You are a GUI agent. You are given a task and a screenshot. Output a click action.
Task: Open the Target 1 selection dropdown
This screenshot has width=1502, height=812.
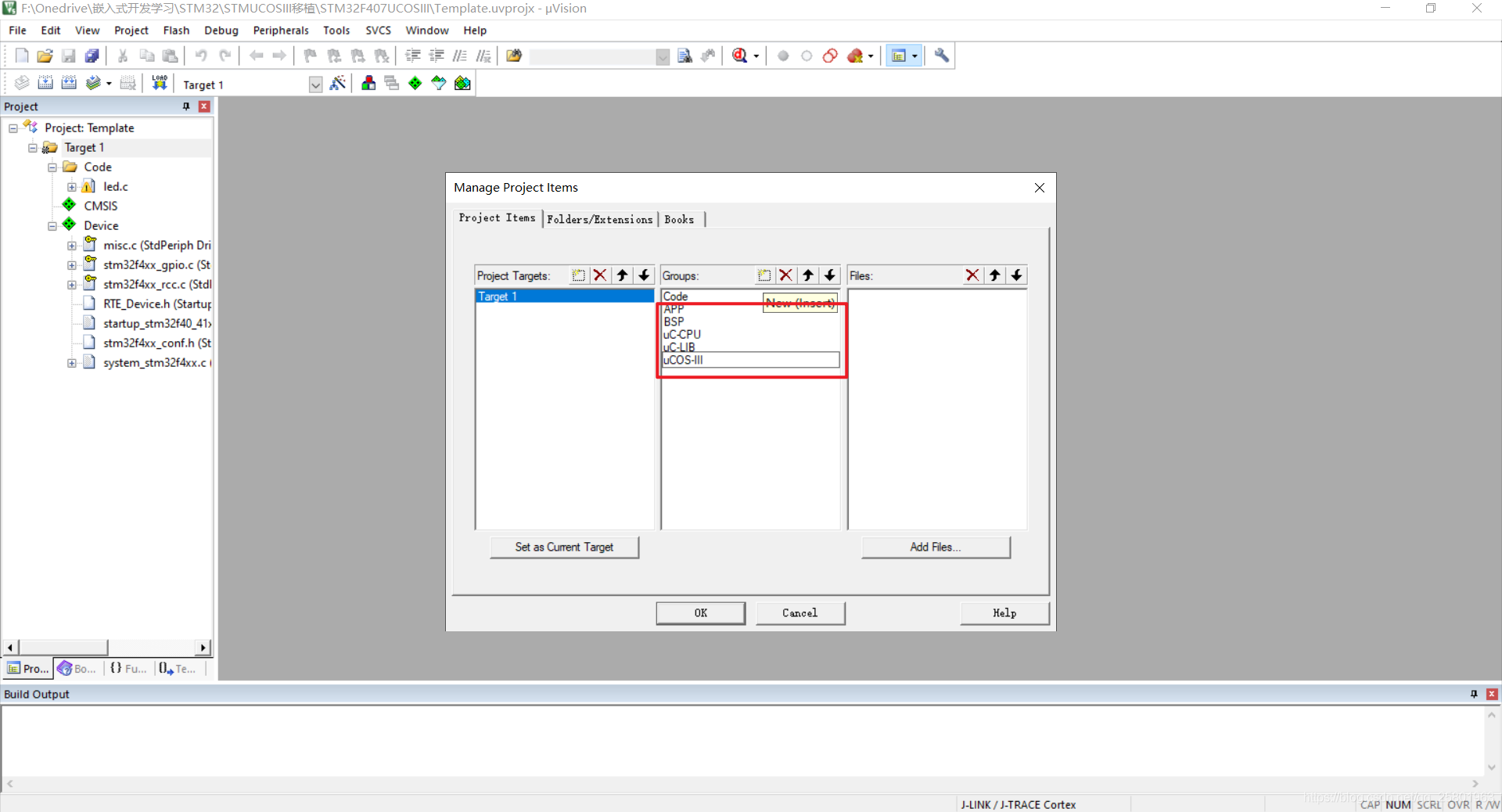coord(315,84)
